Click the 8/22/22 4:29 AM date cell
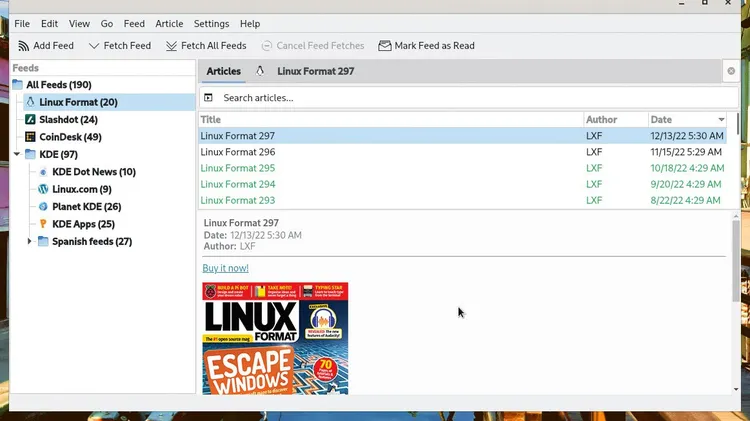 click(685, 200)
